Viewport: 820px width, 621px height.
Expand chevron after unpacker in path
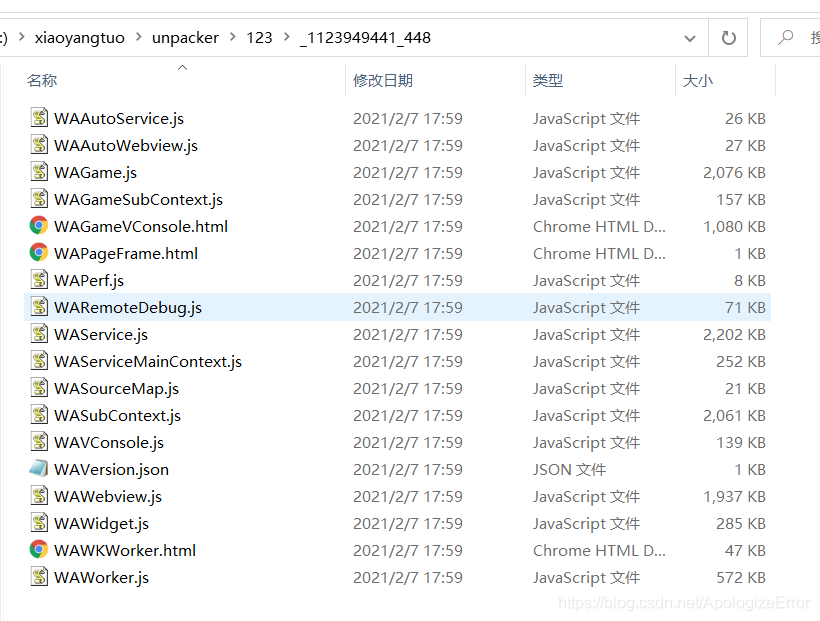click(233, 37)
